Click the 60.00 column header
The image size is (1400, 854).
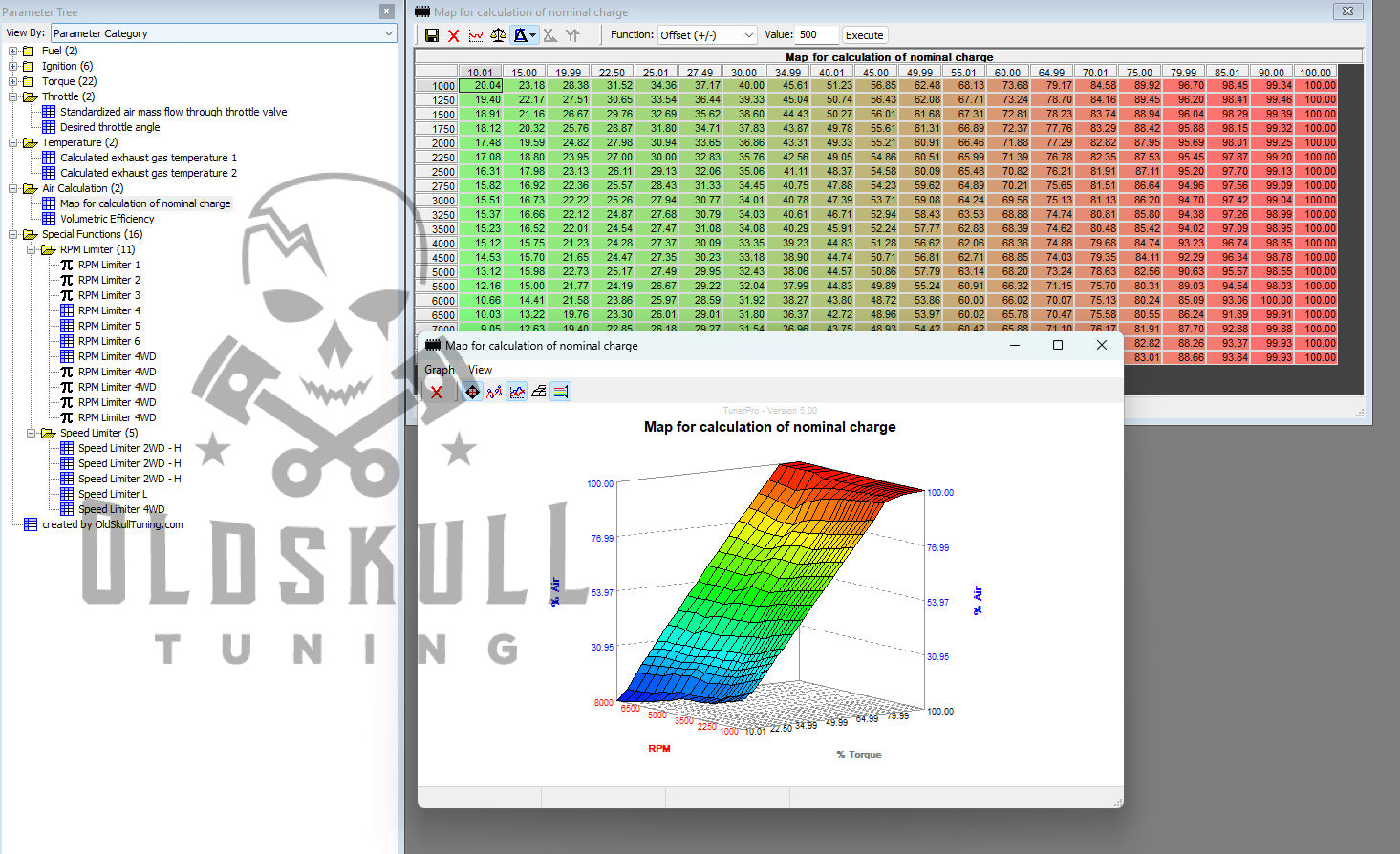tap(1007, 73)
